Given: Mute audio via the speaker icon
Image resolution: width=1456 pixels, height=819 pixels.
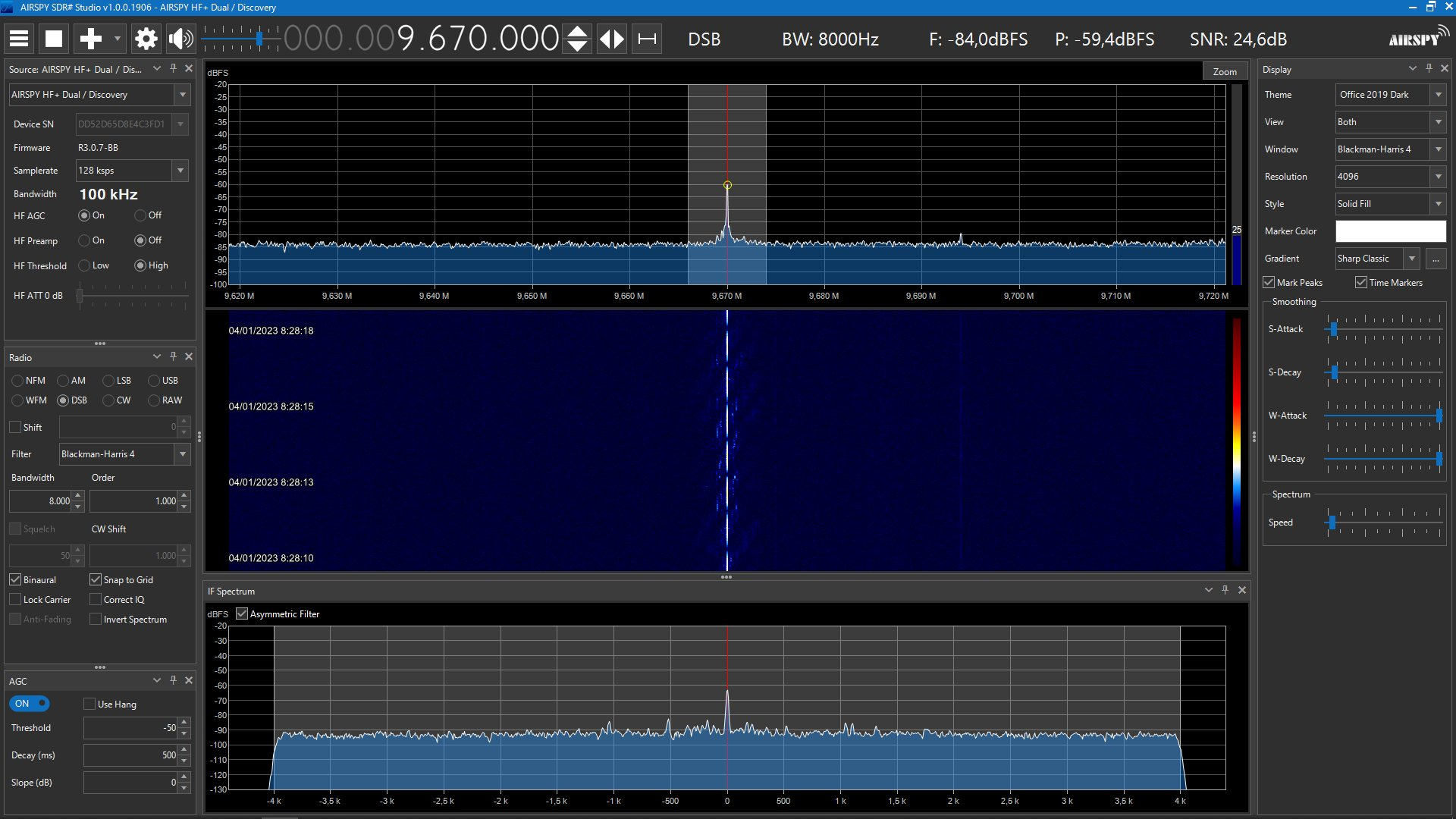Looking at the screenshot, I should click(180, 39).
